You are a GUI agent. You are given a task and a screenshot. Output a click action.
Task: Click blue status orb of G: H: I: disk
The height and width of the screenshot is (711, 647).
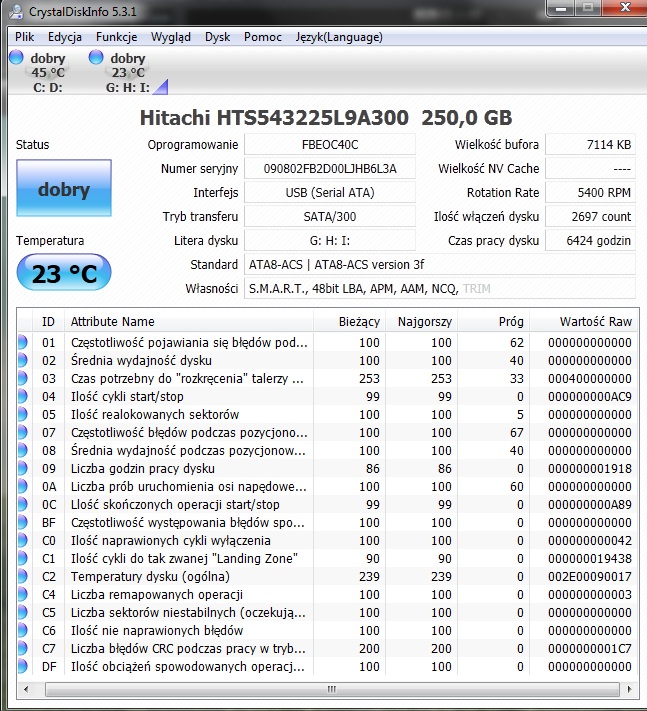coord(96,57)
